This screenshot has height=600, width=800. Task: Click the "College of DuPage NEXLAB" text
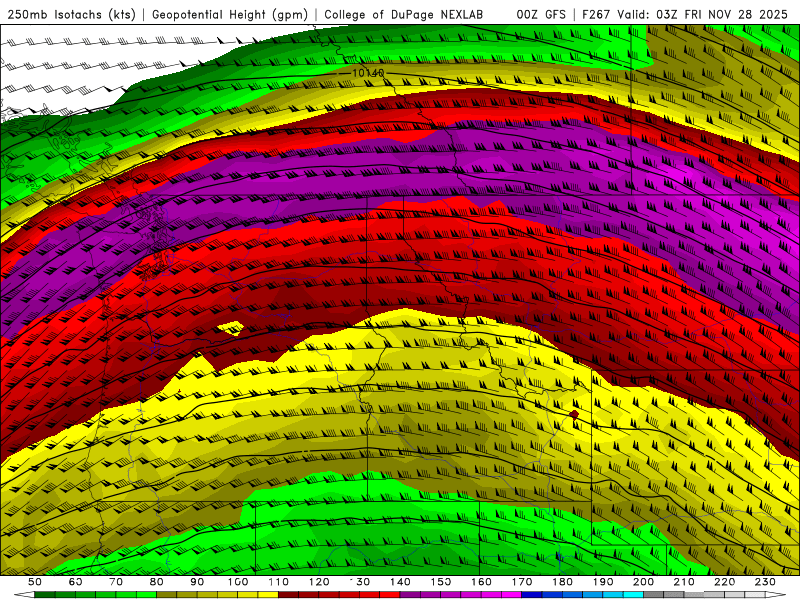(404, 15)
